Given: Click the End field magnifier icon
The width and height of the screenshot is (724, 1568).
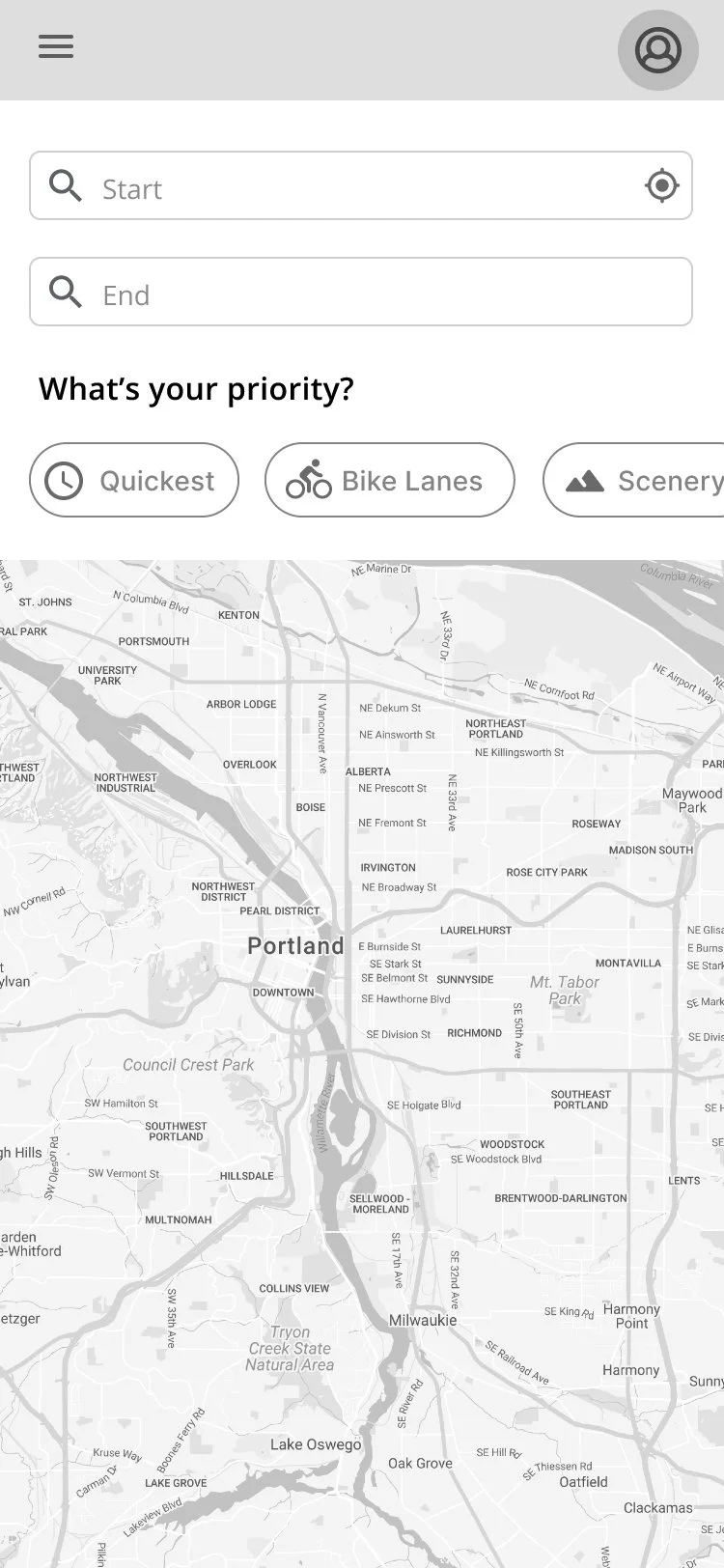Looking at the screenshot, I should click(x=66, y=292).
